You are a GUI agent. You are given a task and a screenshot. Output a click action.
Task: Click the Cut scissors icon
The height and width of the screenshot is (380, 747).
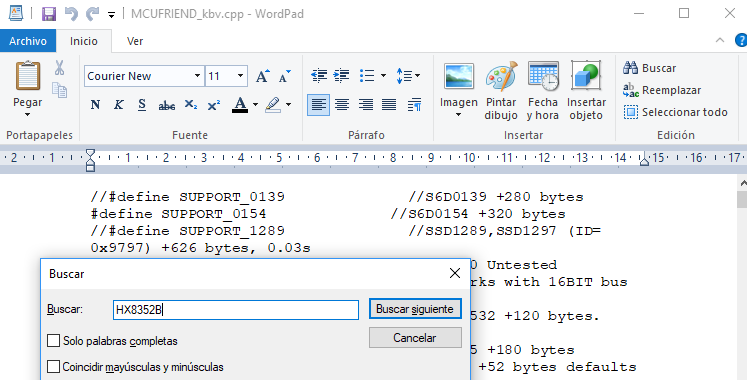60,68
